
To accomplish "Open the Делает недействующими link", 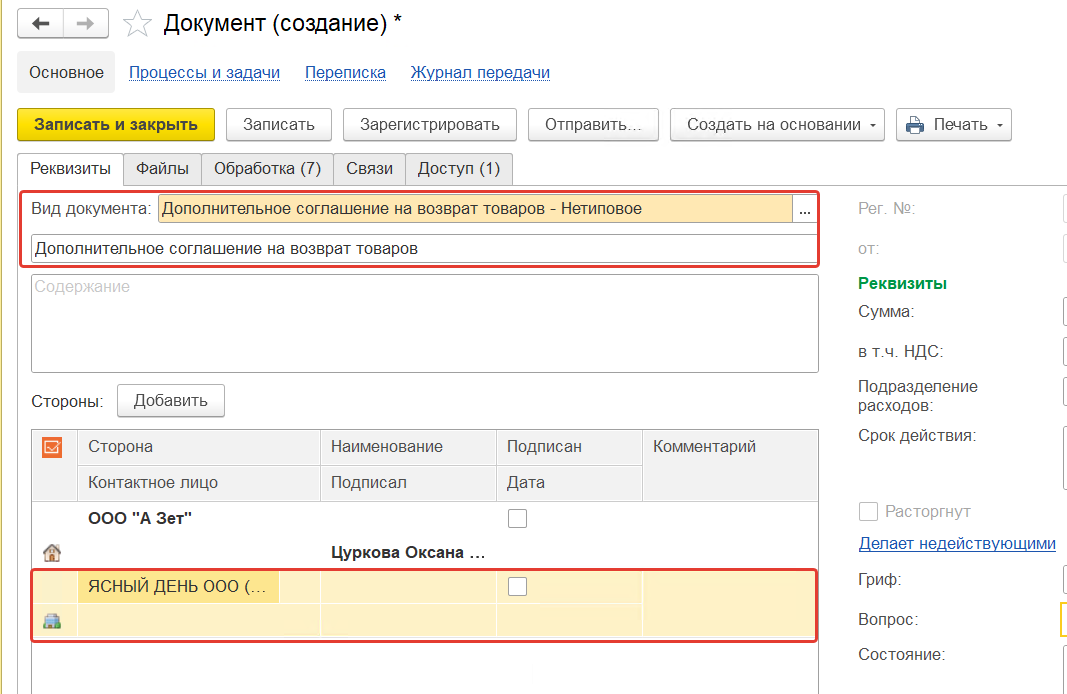I will pos(956,544).
